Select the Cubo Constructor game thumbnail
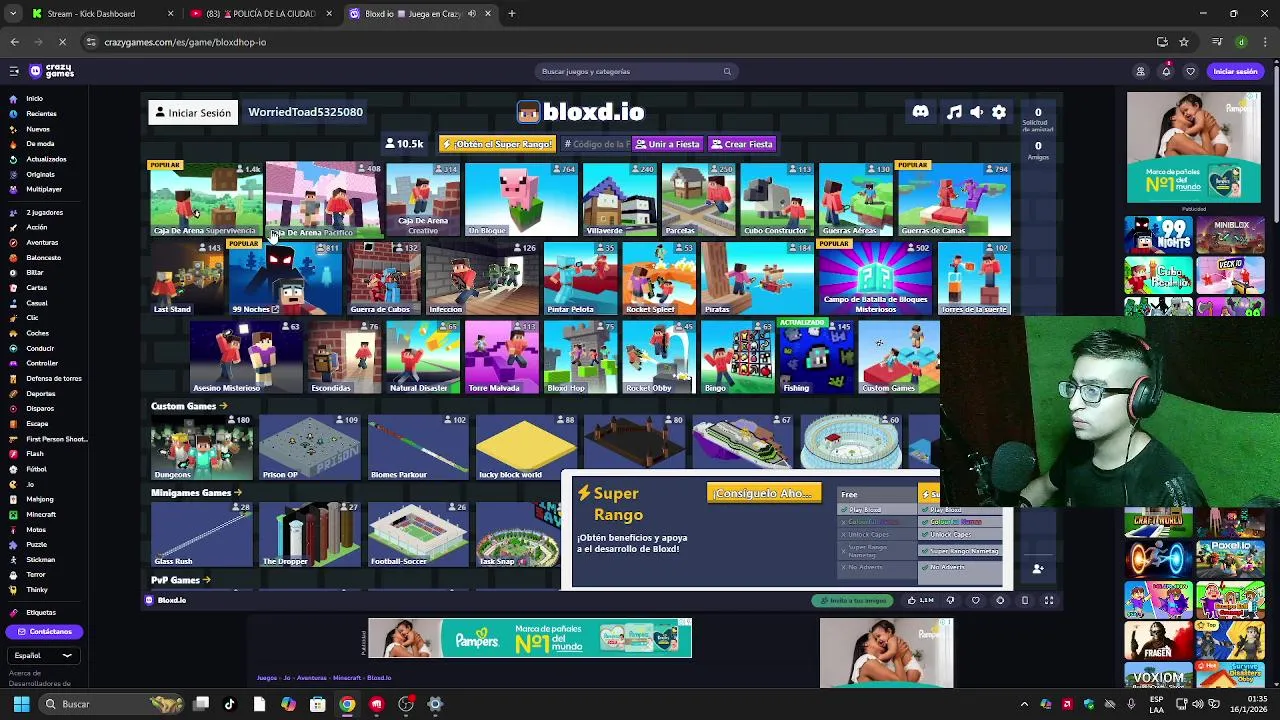Image resolution: width=1280 pixels, height=720 pixels. coord(775,200)
